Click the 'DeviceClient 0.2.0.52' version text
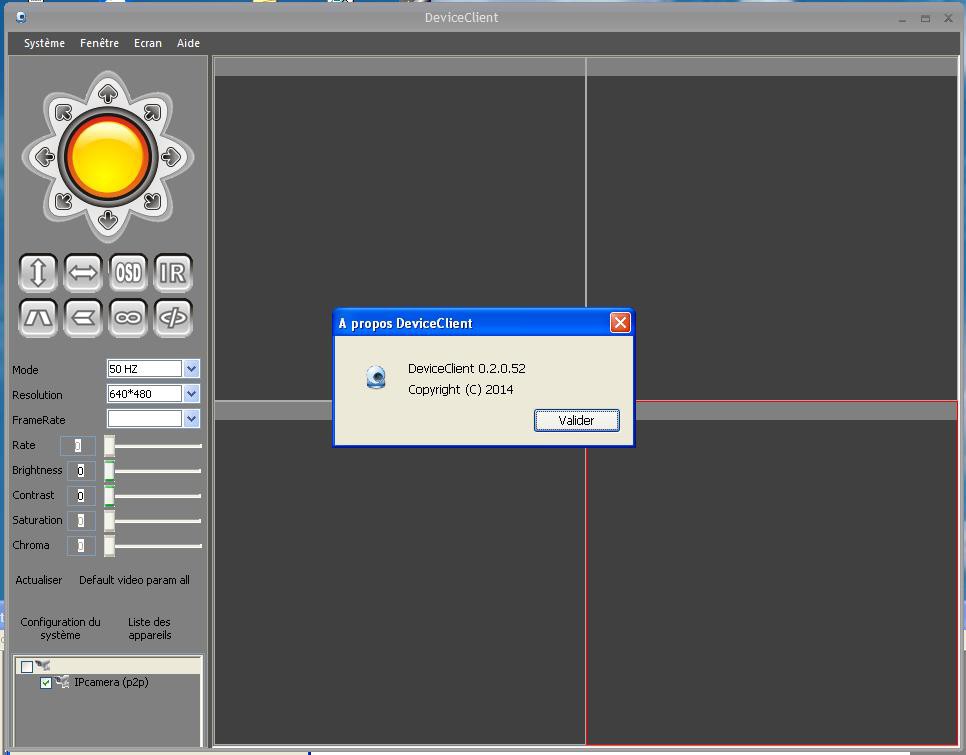The width and height of the screenshot is (966, 755). coord(466,368)
